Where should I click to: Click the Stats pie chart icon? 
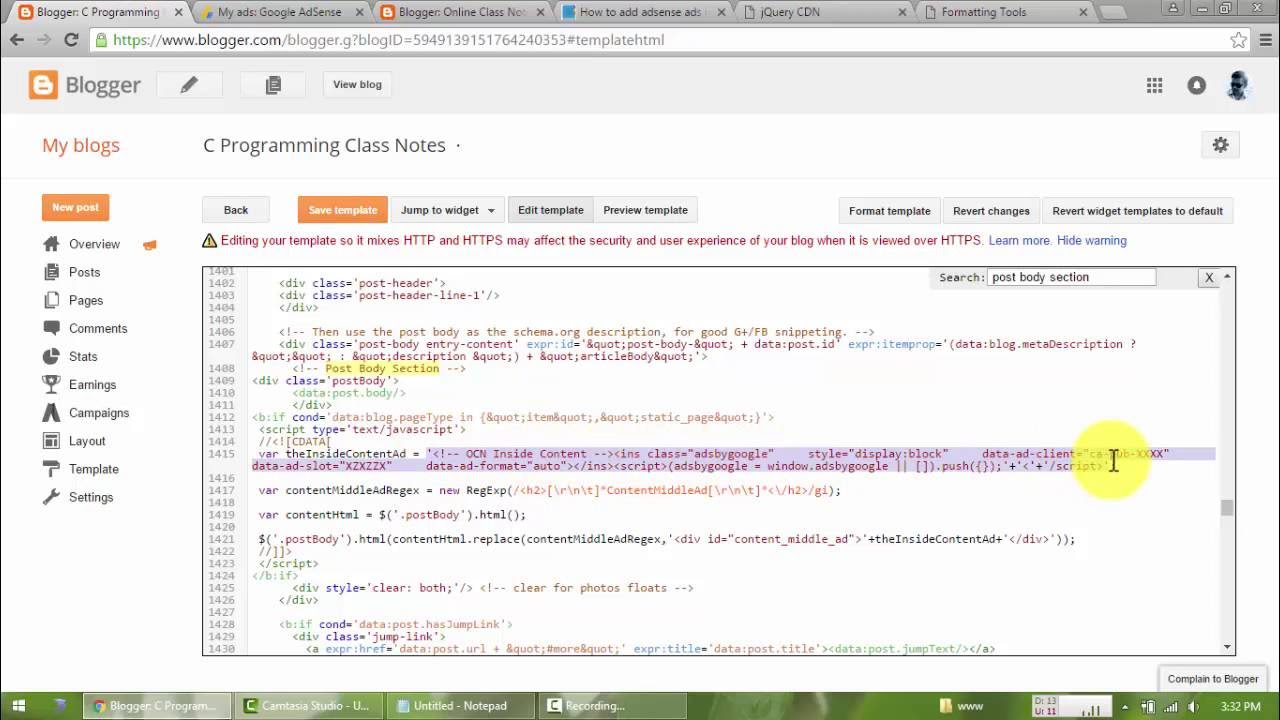point(51,356)
